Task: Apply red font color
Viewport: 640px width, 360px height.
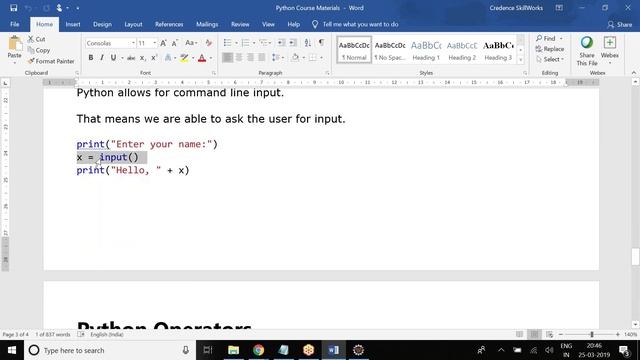Action: coord(202,58)
